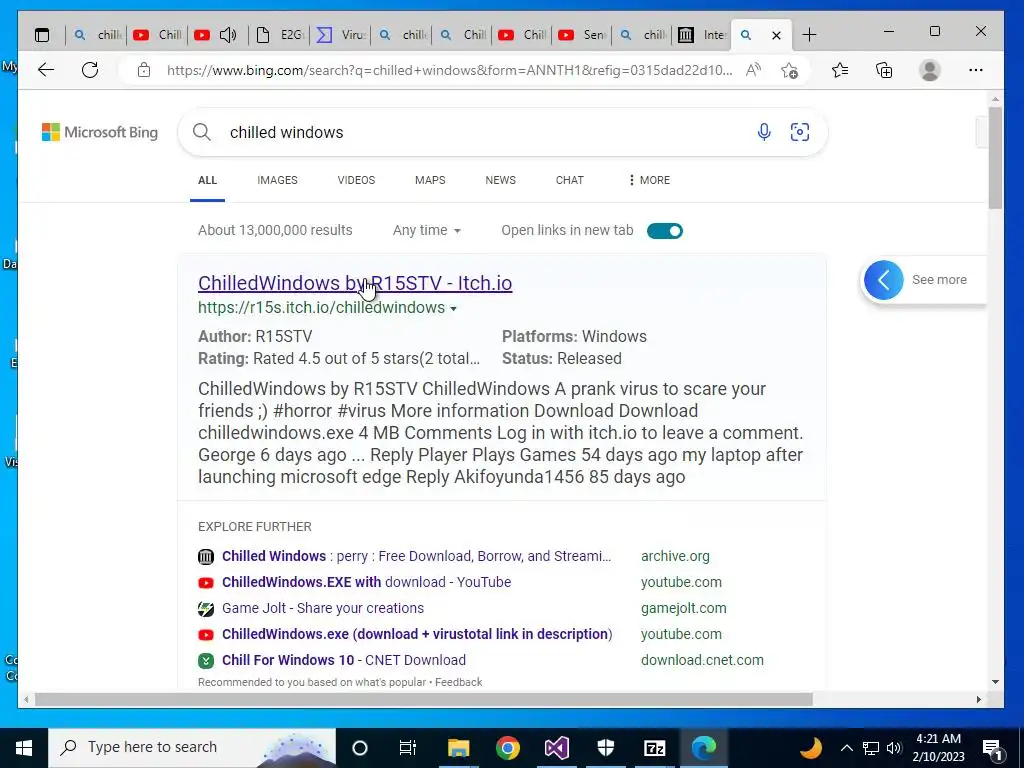This screenshot has width=1024, height=768.
Task: Open the browser profile avatar
Action: pos(929,70)
